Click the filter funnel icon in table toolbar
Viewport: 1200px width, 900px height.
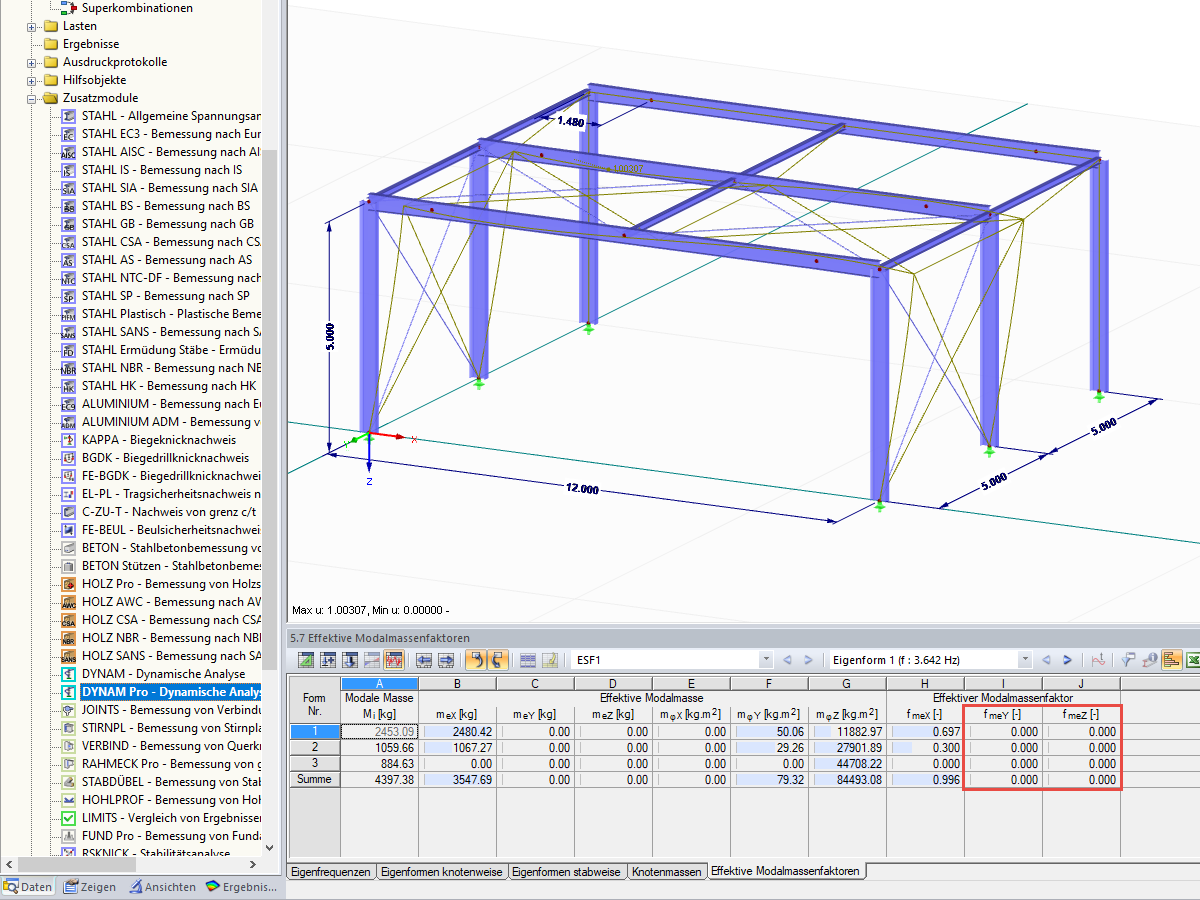[1128, 660]
